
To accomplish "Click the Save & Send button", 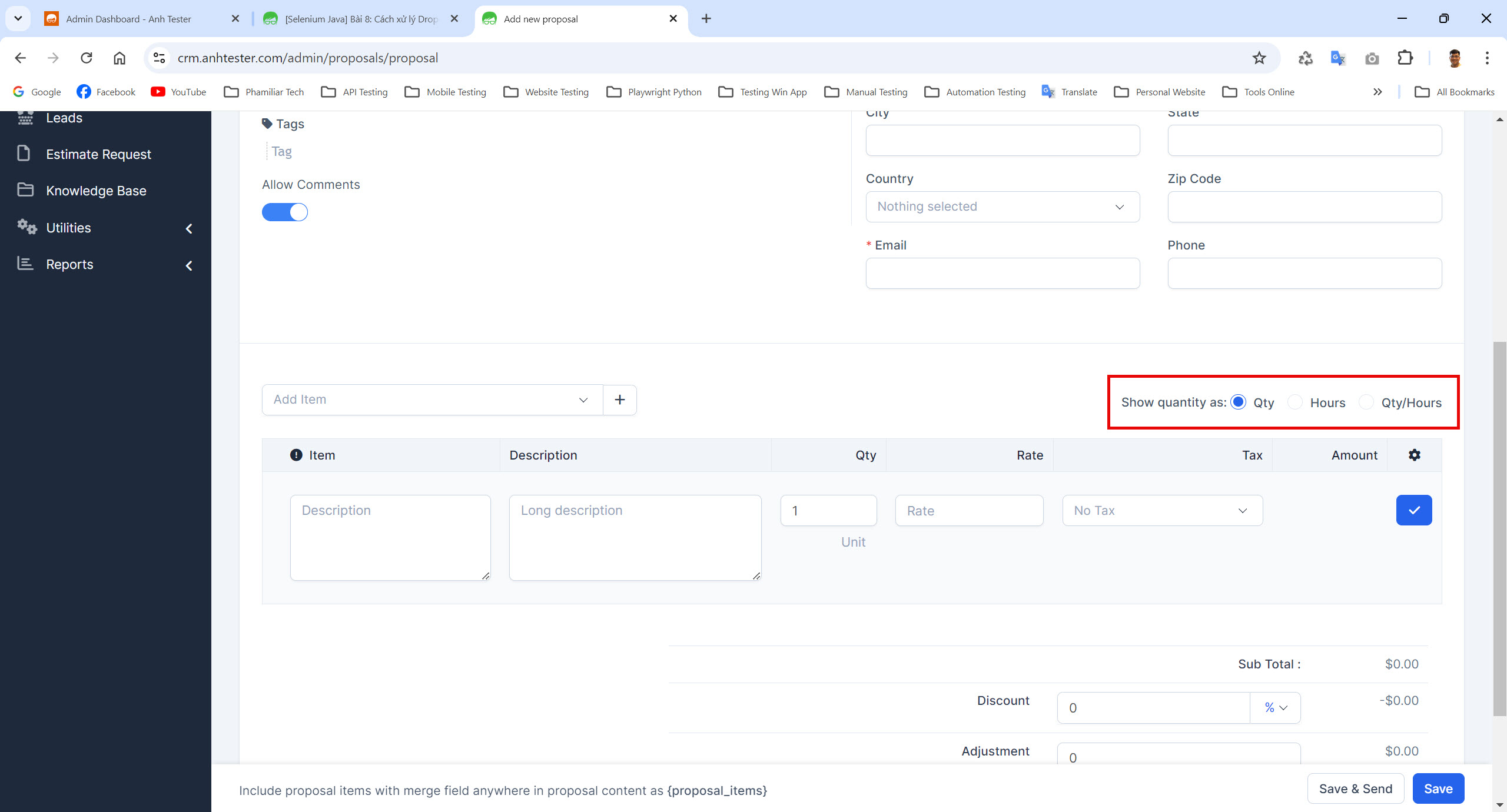I will [1356, 788].
